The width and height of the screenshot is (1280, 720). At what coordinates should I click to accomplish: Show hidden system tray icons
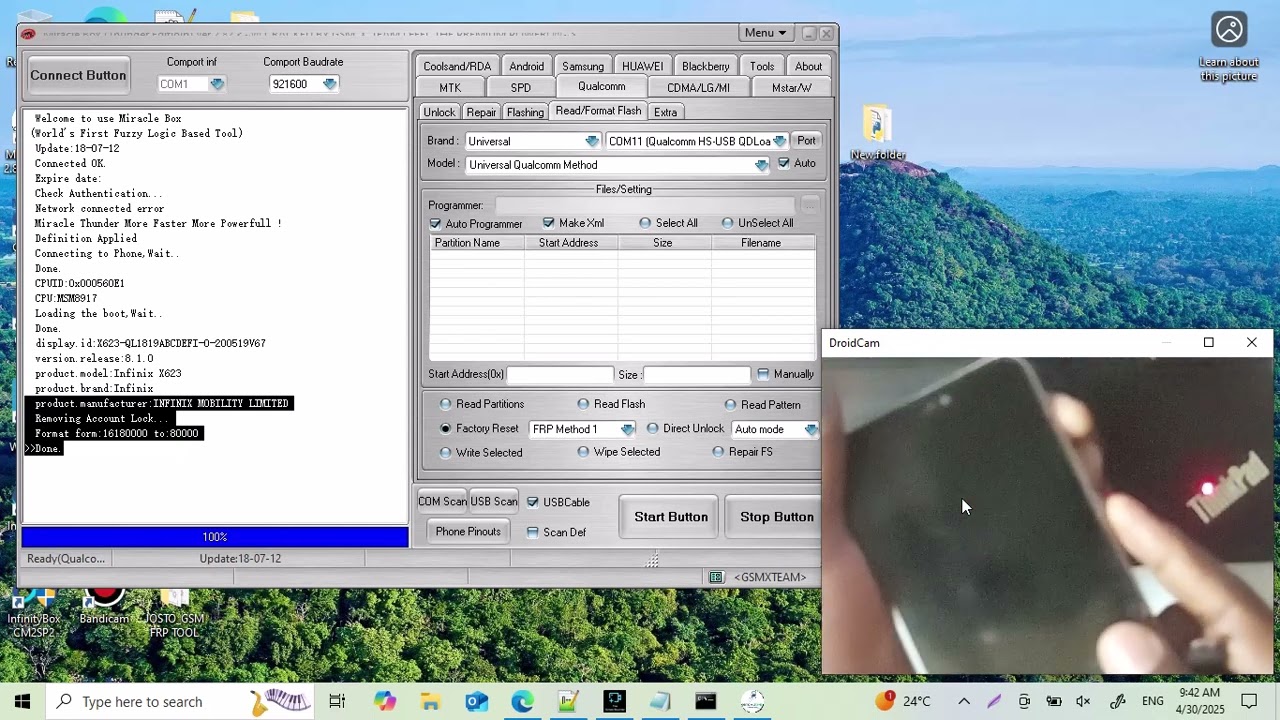pyautogui.click(x=964, y=701)
